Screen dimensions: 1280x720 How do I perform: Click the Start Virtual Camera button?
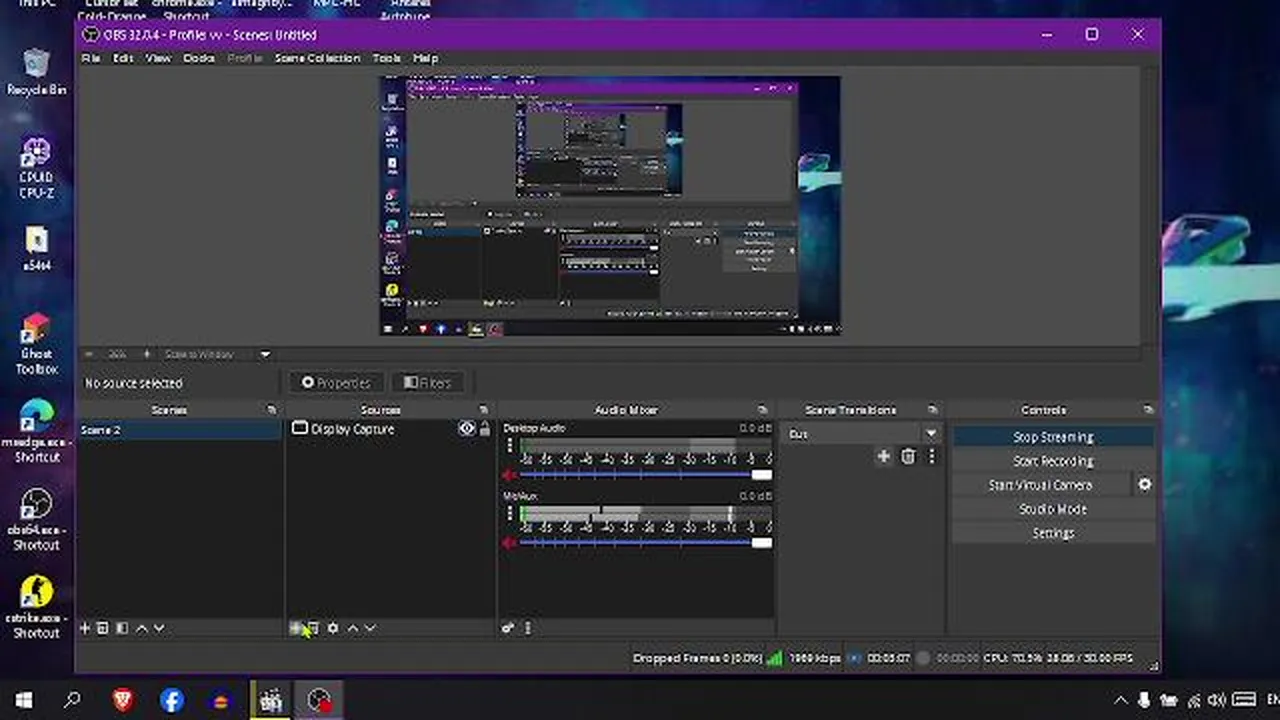pyautogui.click(x=1041, y=485)
